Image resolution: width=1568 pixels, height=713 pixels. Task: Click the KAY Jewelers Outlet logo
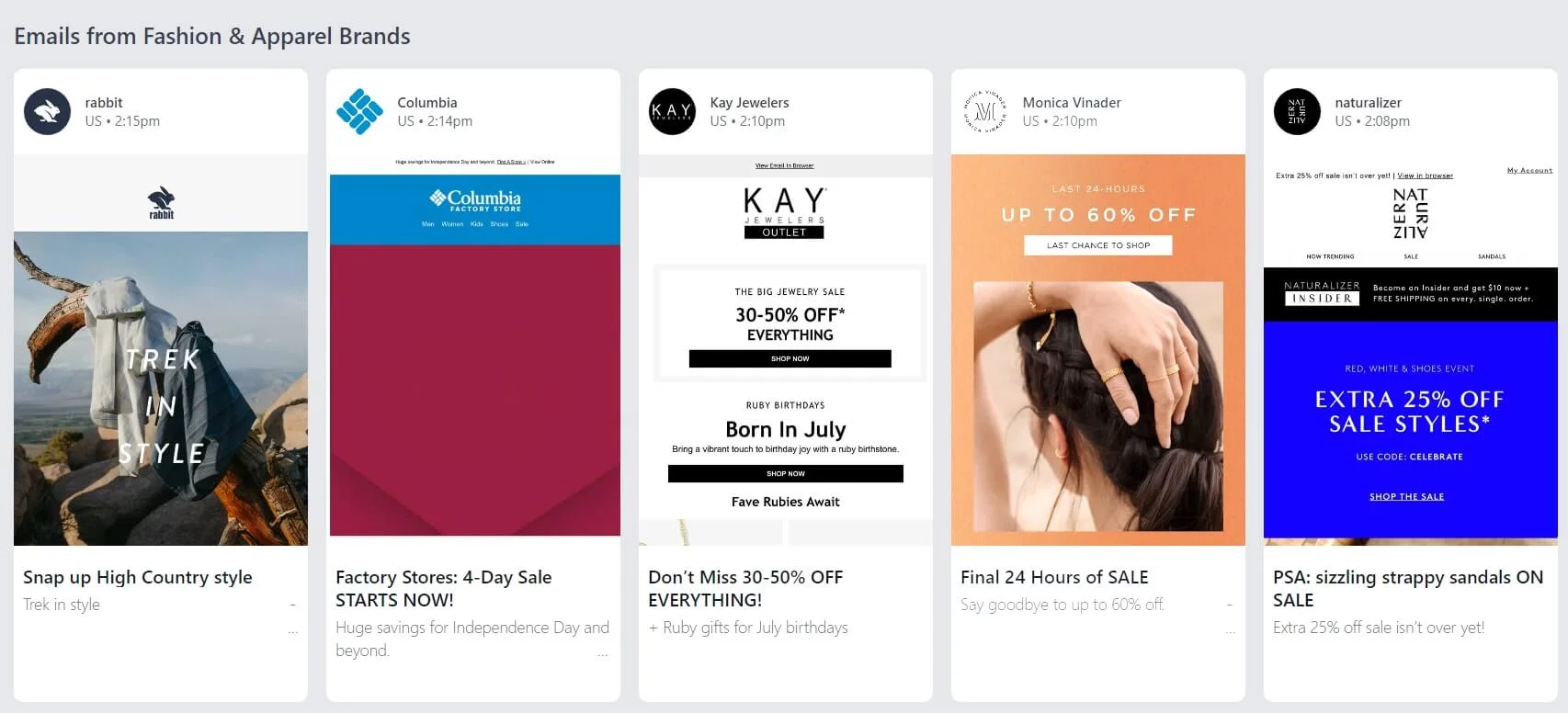click(784, 213)
